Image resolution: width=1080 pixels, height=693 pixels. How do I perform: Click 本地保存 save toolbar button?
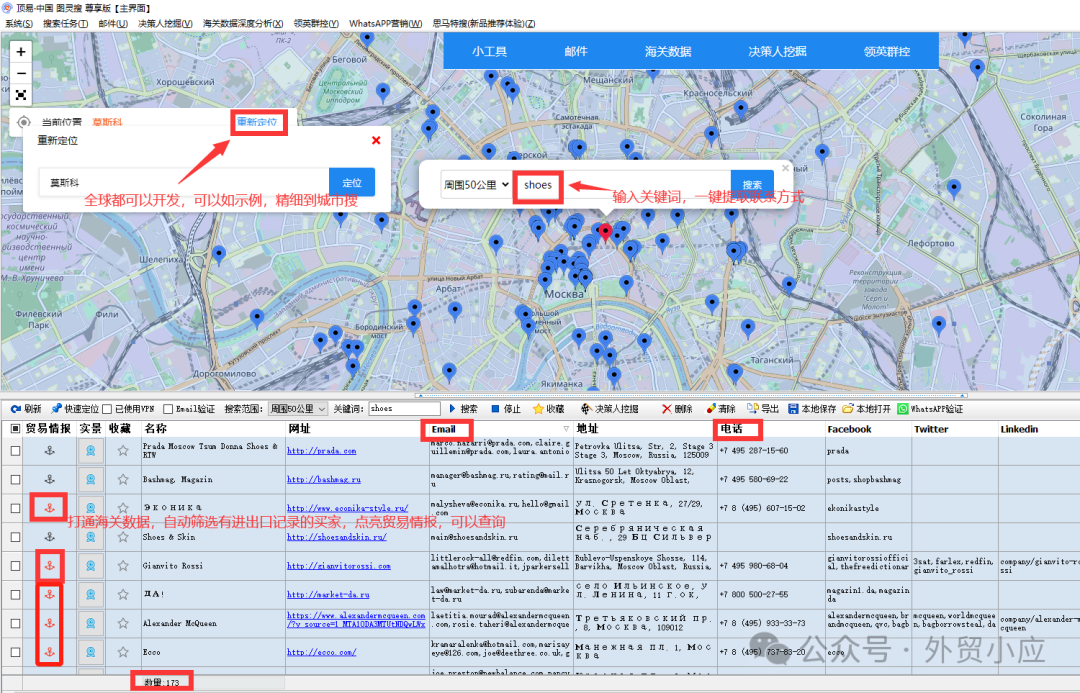point(812,409)
